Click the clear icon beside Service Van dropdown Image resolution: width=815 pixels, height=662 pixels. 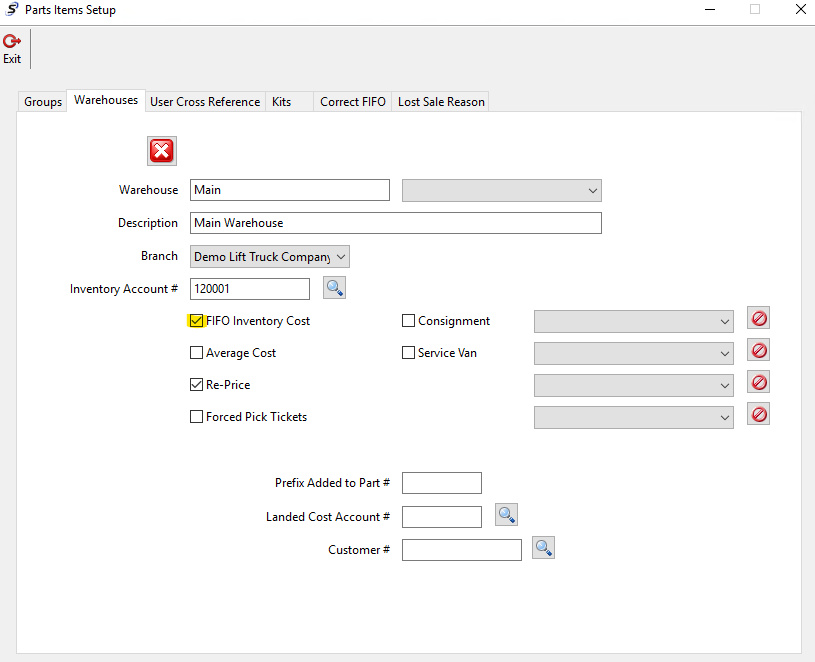click(x=758, y=351)
